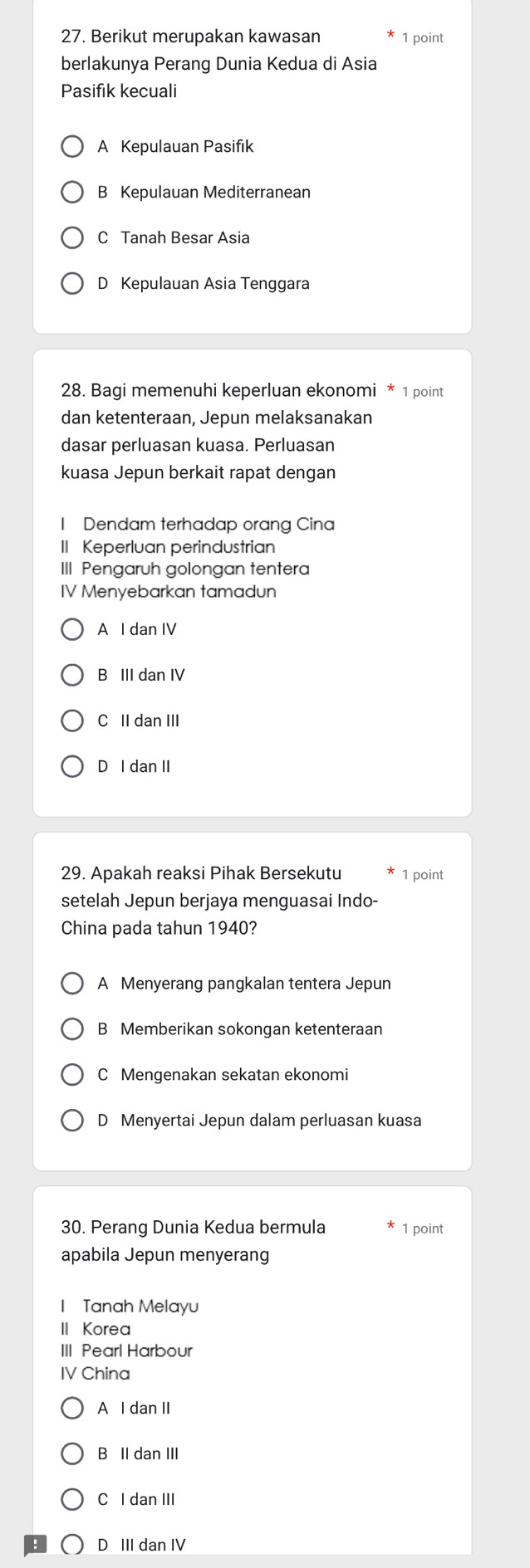
Task: Click the report problem exclamation icon
Action: tap(35, 1545)
